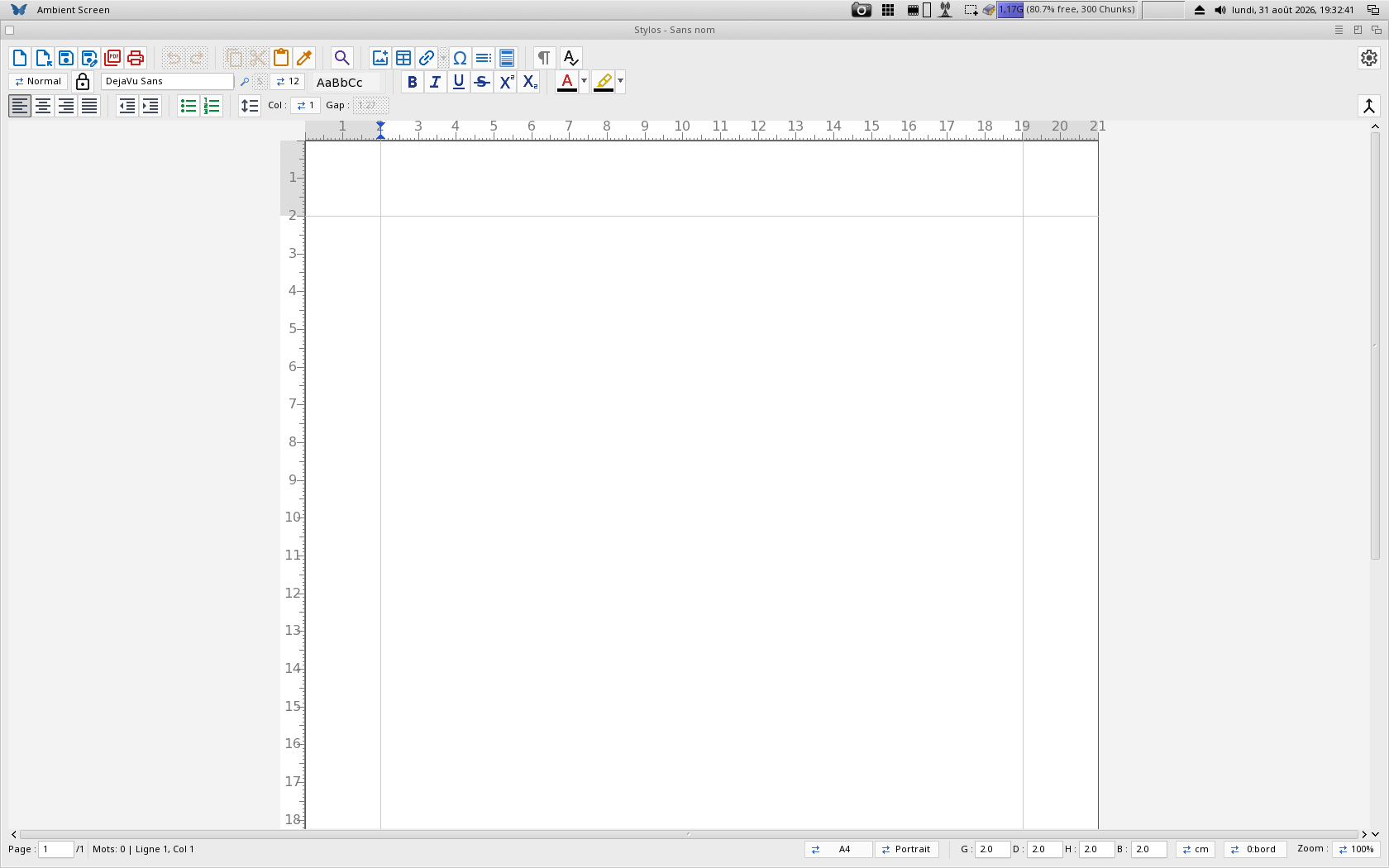Toggle underline formatting
The height and width of the screenshot is (868, 1389).
pos(459,82)
